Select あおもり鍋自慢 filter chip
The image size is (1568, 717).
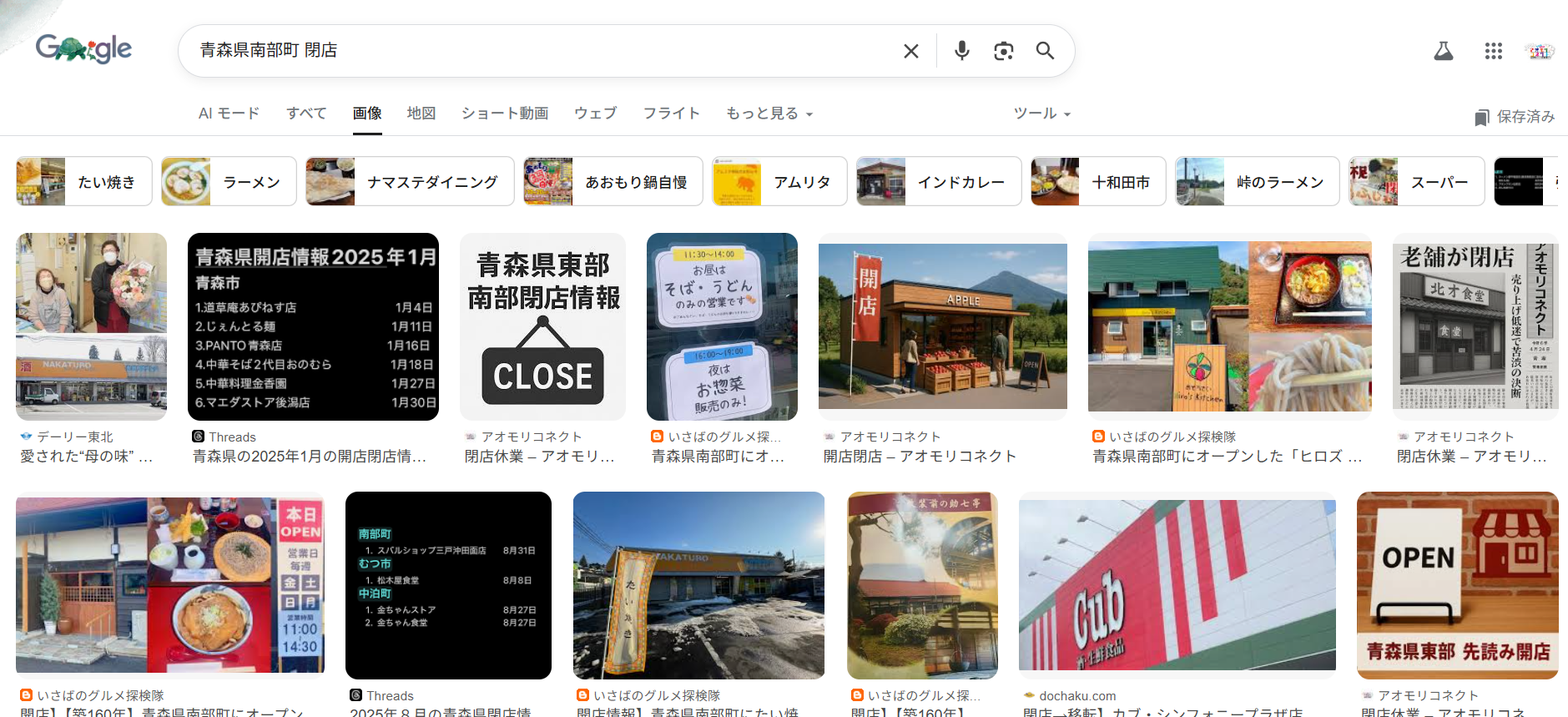tap(613, 181)
